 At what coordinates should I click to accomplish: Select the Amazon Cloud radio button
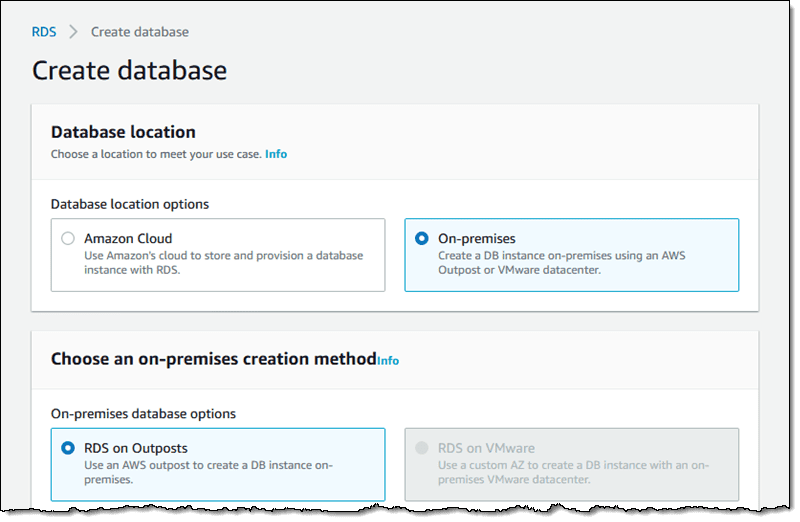click(68, 238)
